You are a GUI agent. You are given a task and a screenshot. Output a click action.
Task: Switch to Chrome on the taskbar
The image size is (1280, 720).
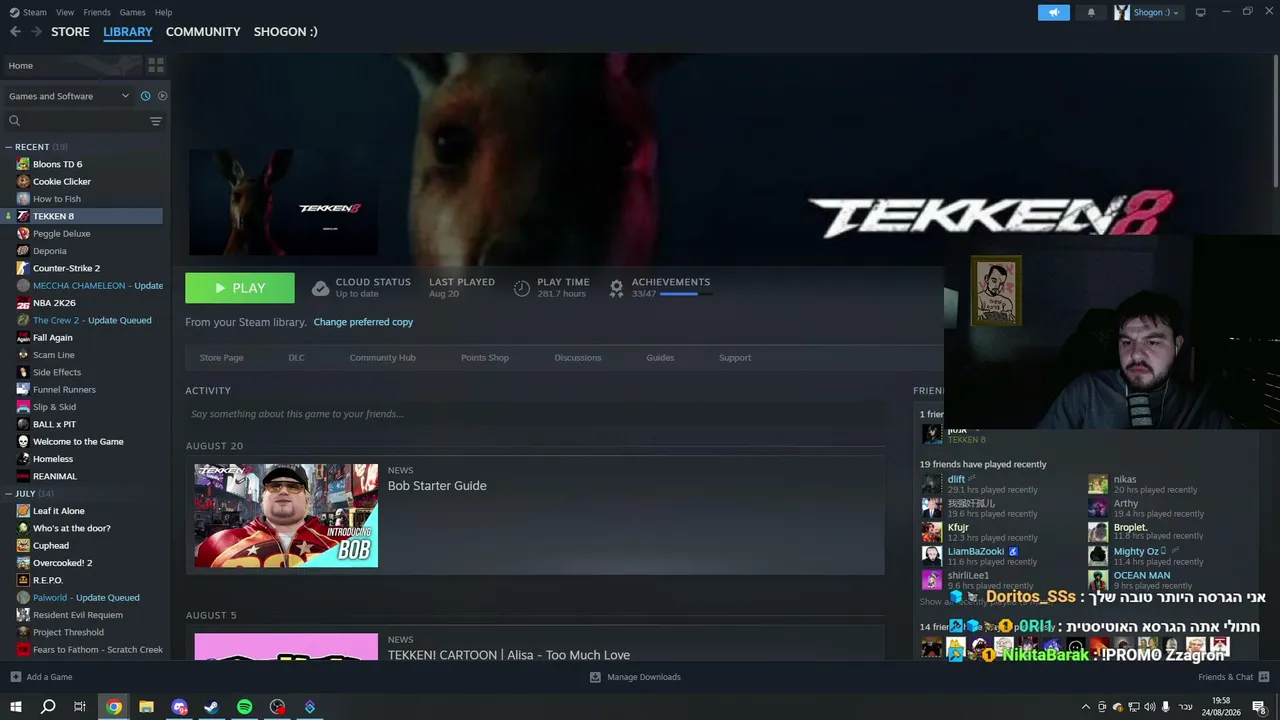[x=114, y=707]
